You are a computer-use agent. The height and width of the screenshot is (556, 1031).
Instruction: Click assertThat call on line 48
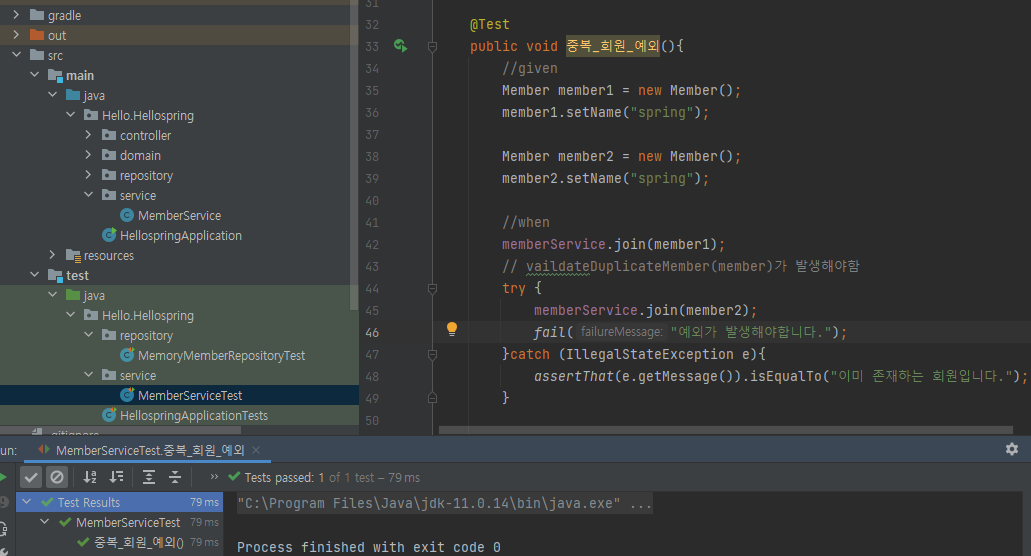(573, 377)
